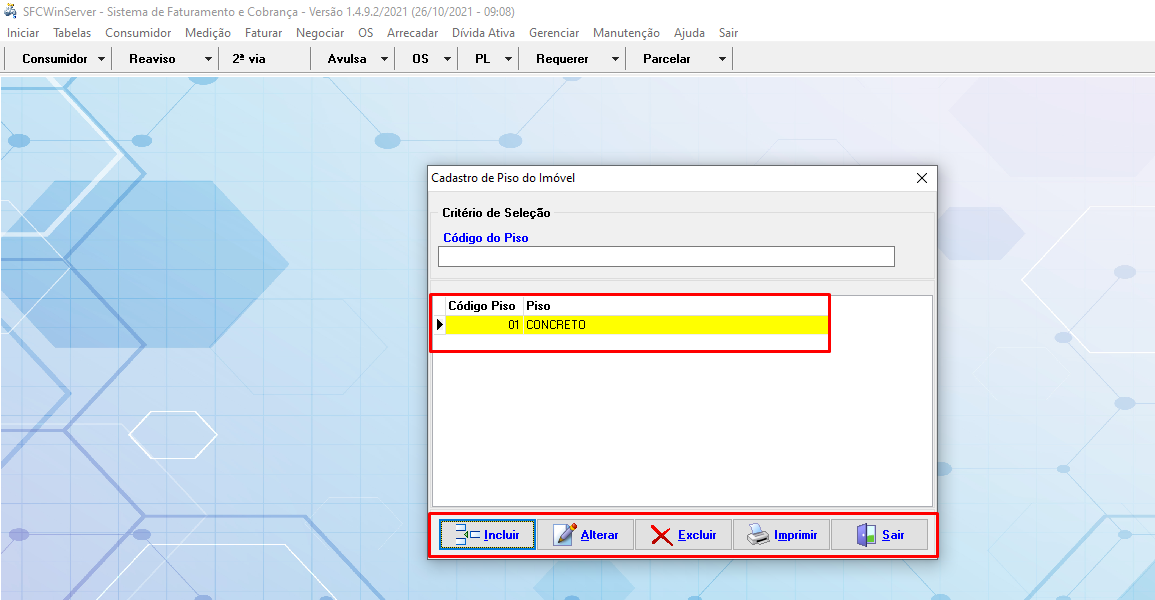Open the Tabelas menu
This screenshot has height=600, width=1155.
click(x=72, y=33)
